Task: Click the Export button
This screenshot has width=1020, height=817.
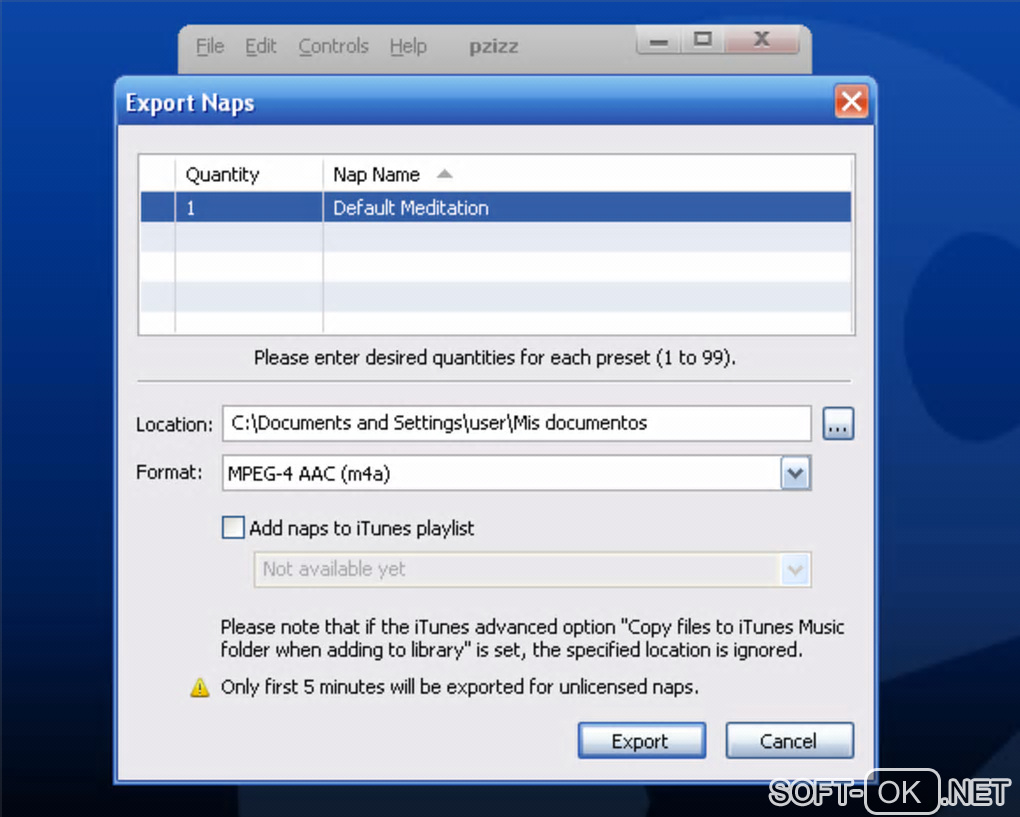Action: click(641, 741)
